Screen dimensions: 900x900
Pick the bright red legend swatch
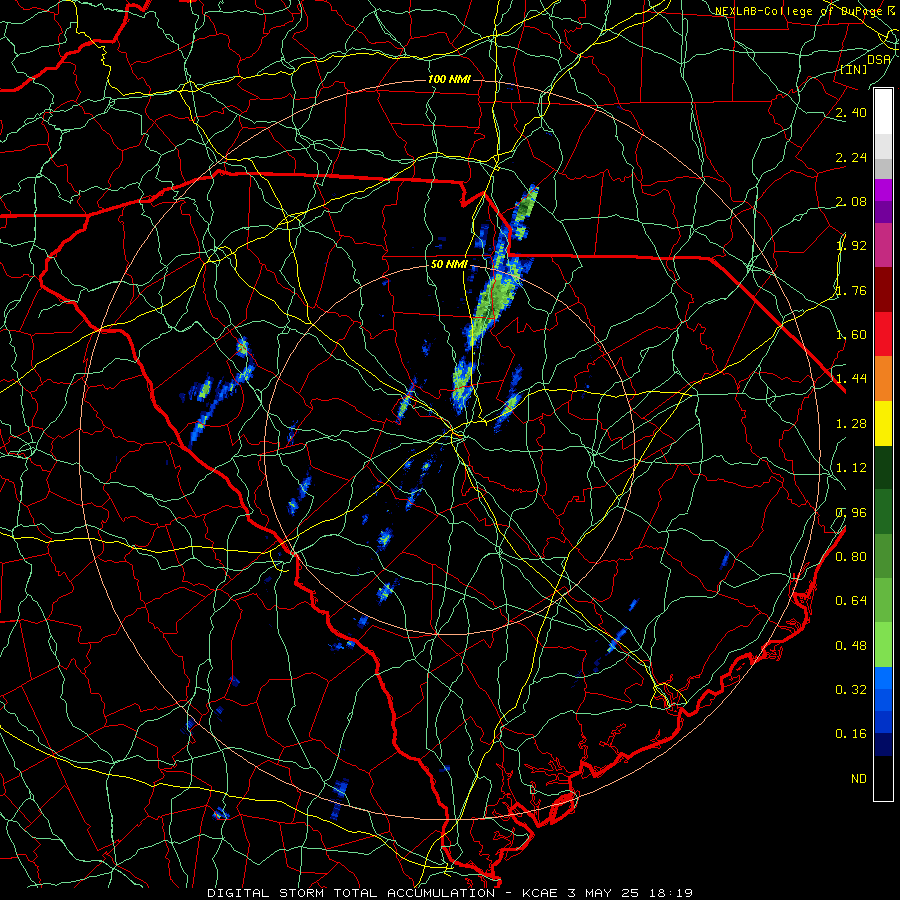click(883, 334)
